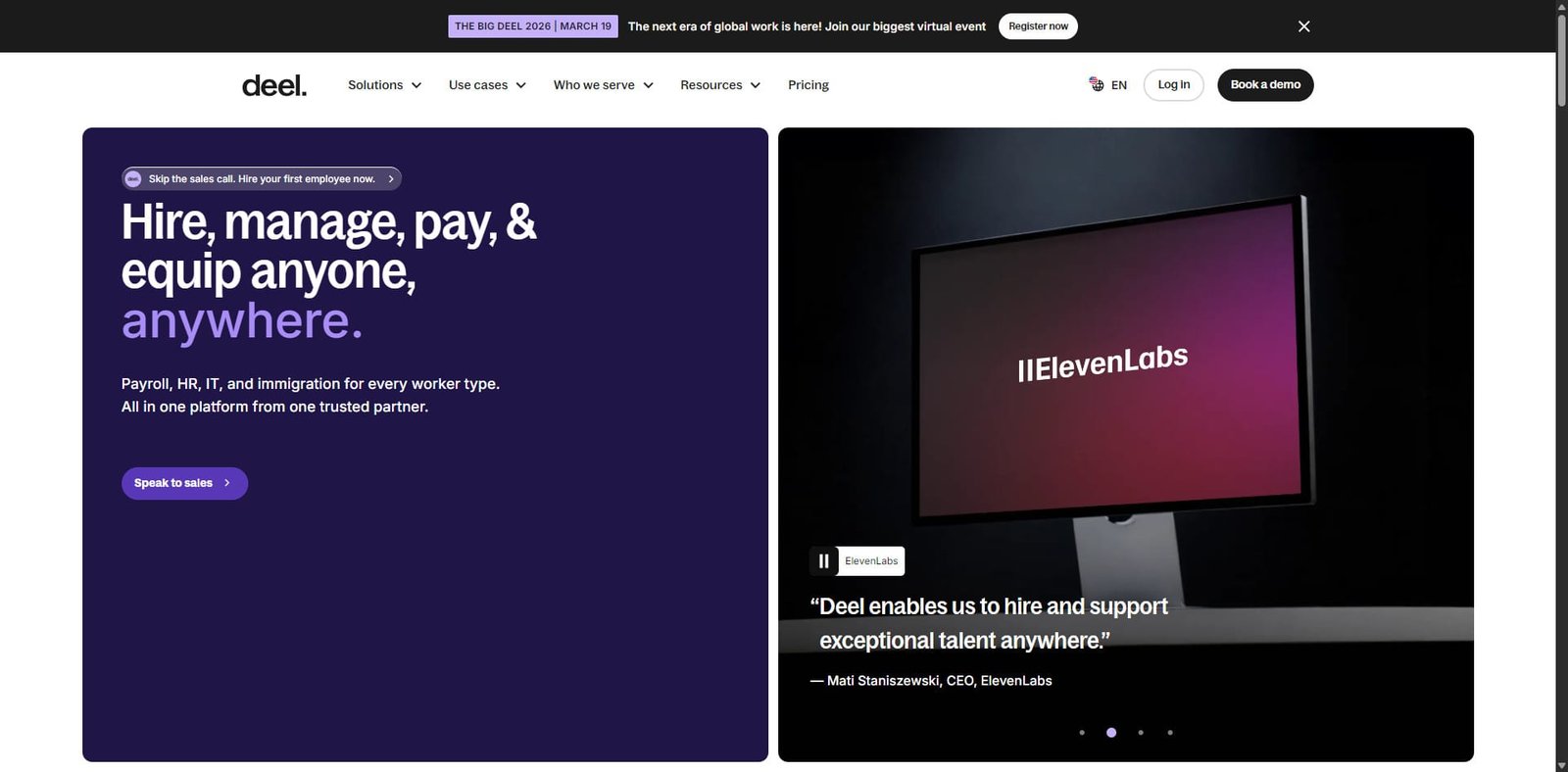This screenshot has width=1568, height=772.
Task: Click the Deel logo
Action: click(x=274, y=85)
